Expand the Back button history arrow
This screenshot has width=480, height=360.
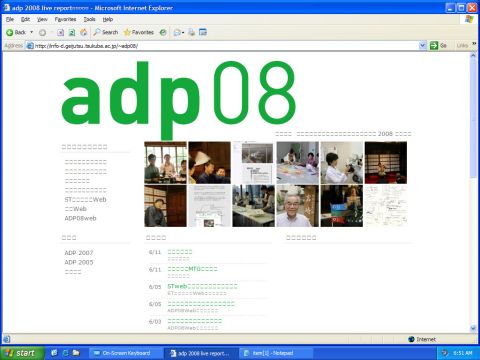[32, 32]
